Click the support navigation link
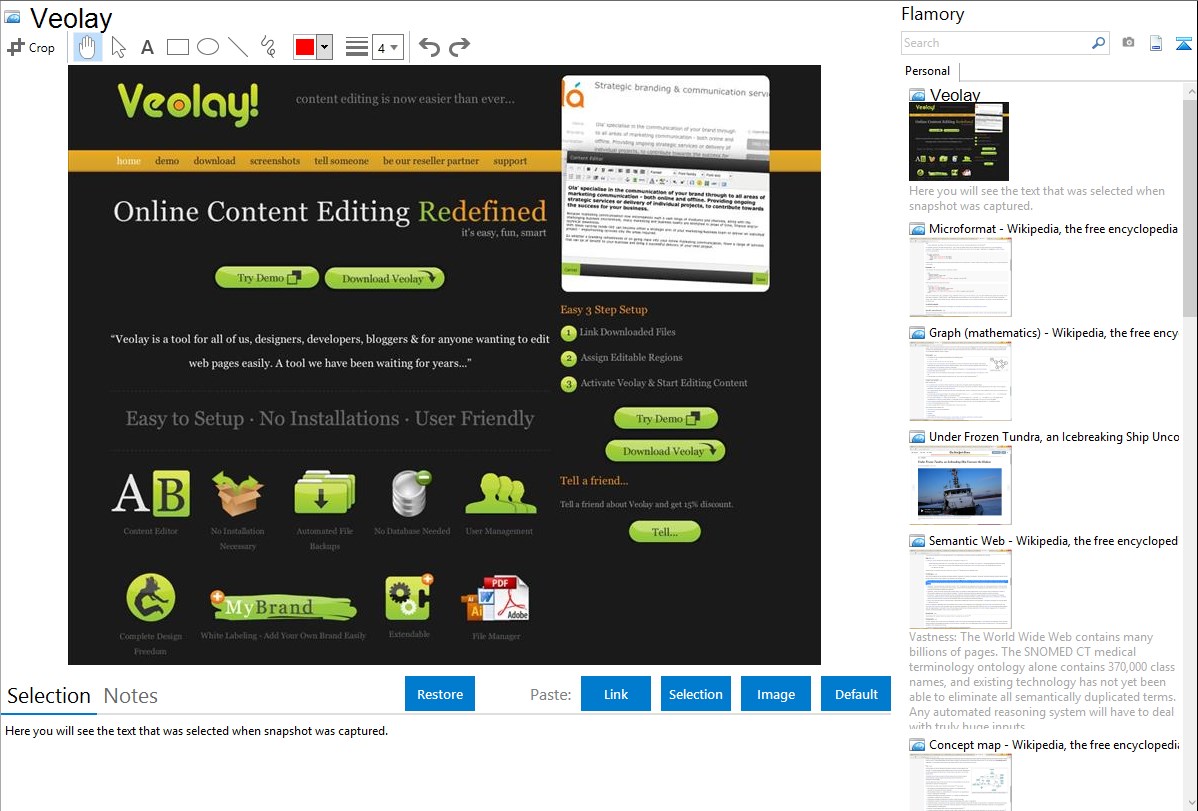Image resolution: width=1198 pixels, height=811 pixels. tap(510, 161)
